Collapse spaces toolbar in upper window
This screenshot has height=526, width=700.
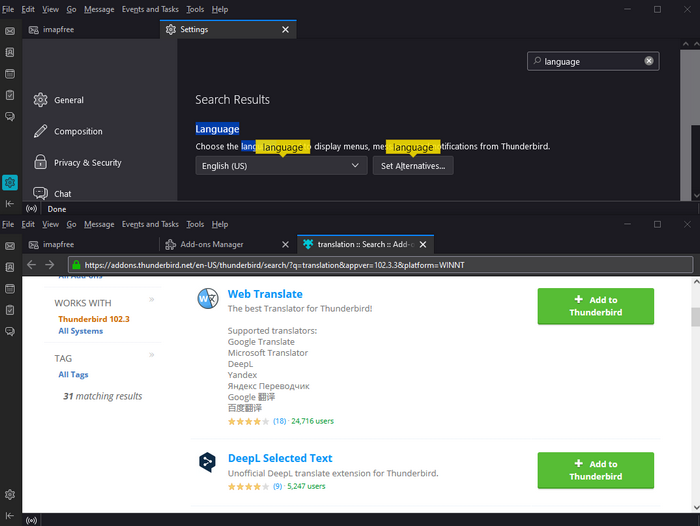click(10, 204)
